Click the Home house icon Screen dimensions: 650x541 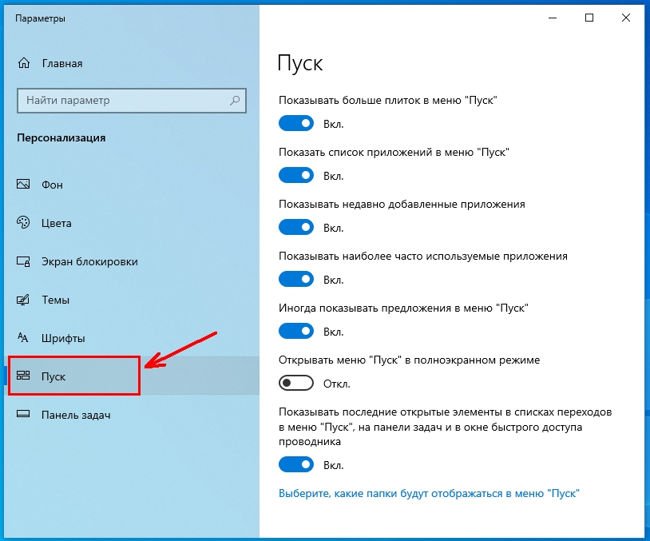[x=24, y=63]
